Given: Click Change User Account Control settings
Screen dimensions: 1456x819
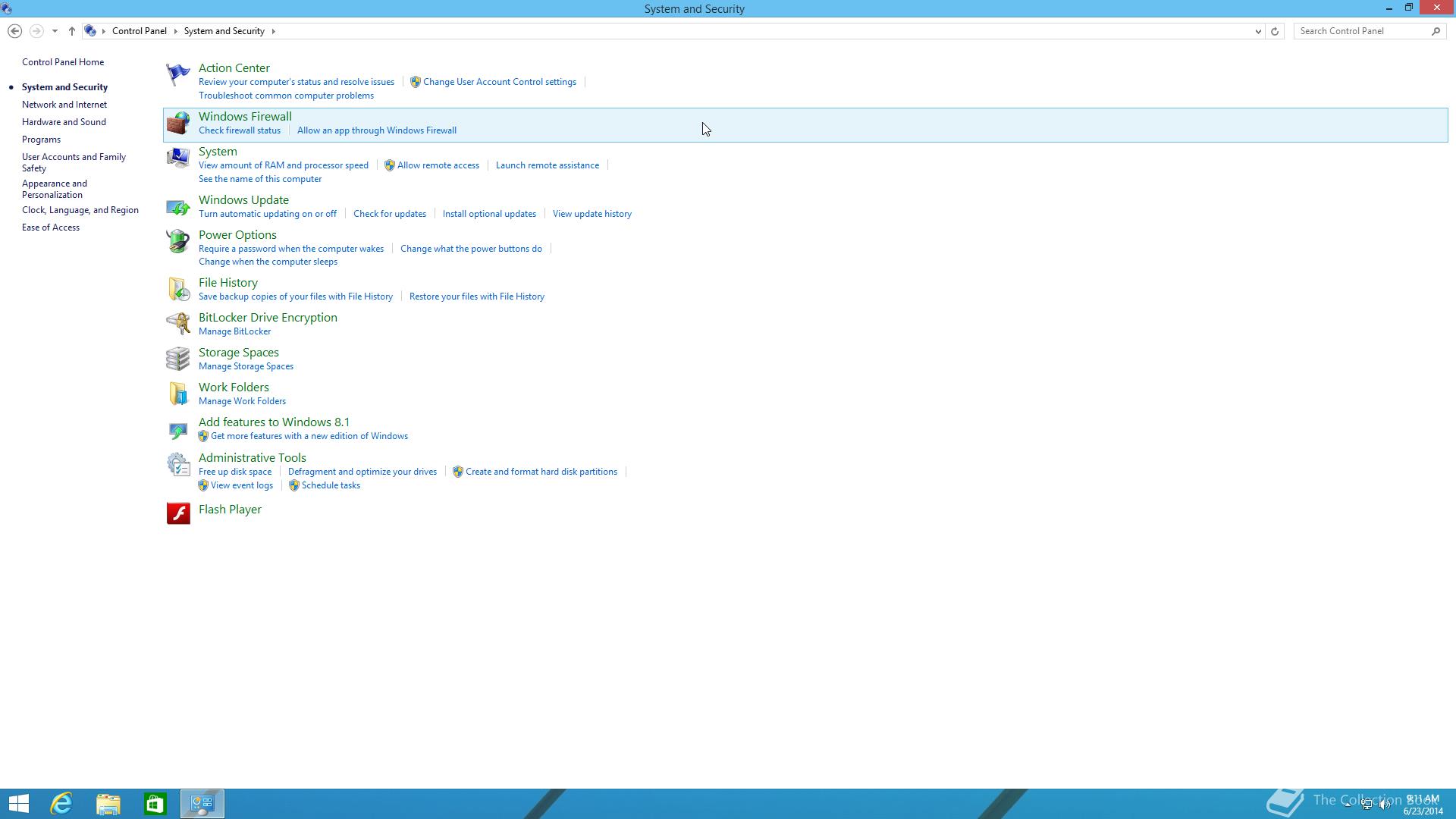Looking at the screenshot, I should (500, 82).
